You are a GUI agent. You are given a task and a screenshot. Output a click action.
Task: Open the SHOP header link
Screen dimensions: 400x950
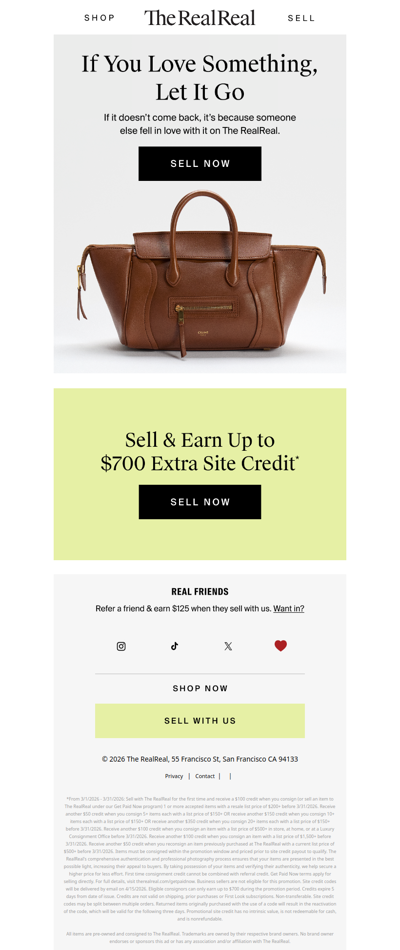[99, 18]
